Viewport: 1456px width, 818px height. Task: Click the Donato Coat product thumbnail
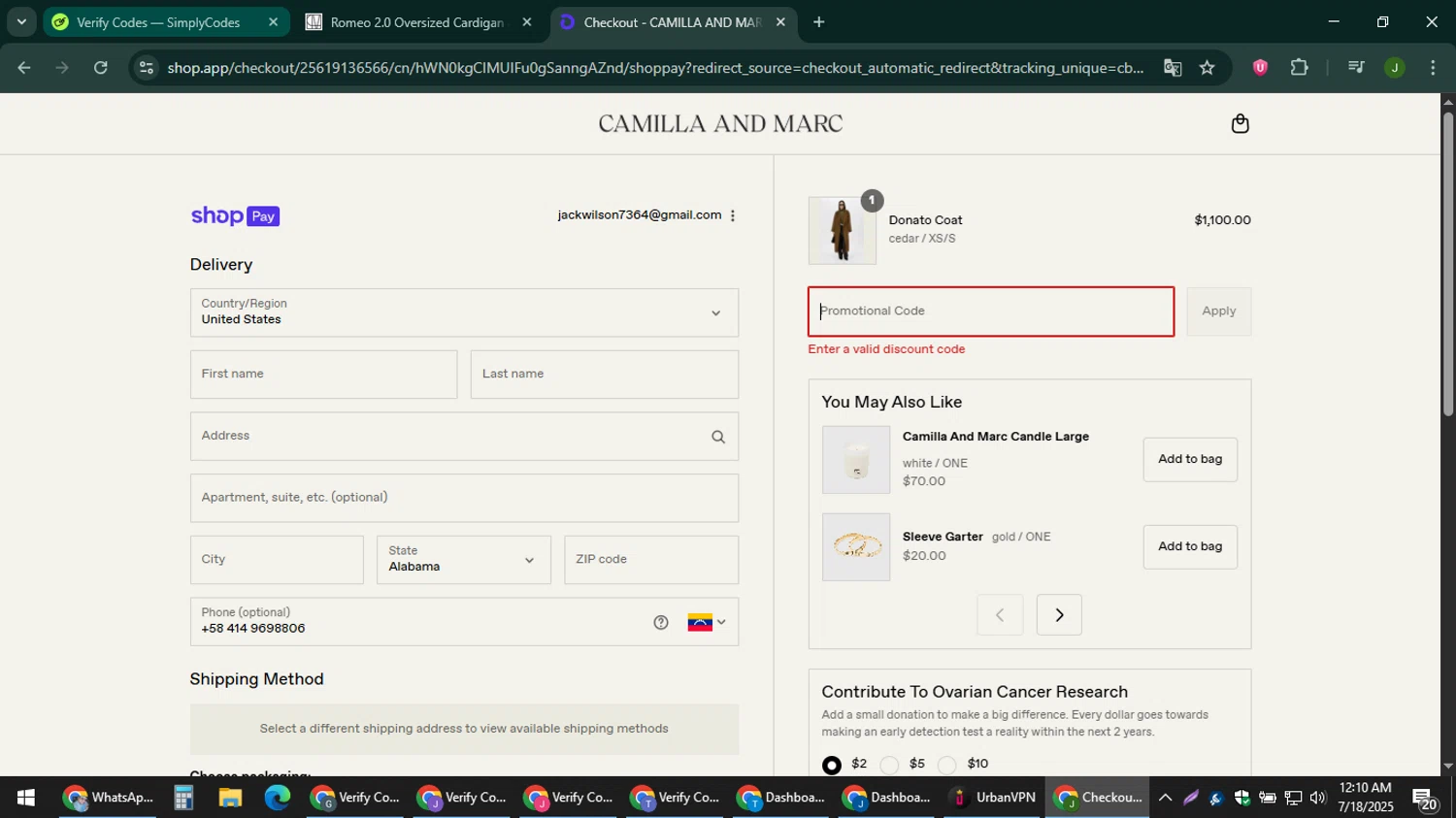(x=842, y=231)
